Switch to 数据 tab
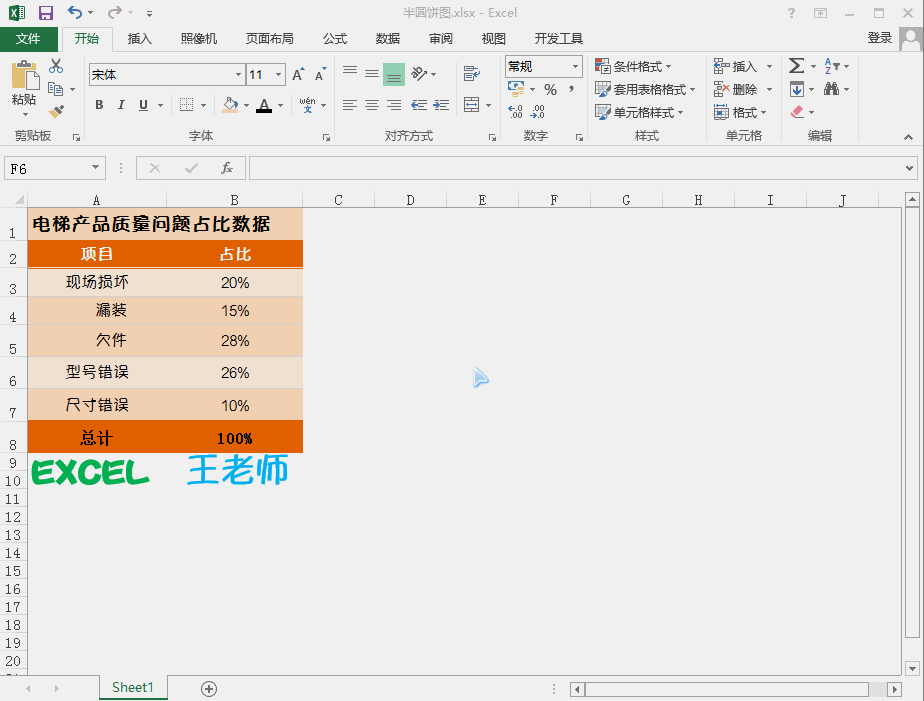Image resolution: width=924 pixels, height=701 pixels. (x=388, y=39)
